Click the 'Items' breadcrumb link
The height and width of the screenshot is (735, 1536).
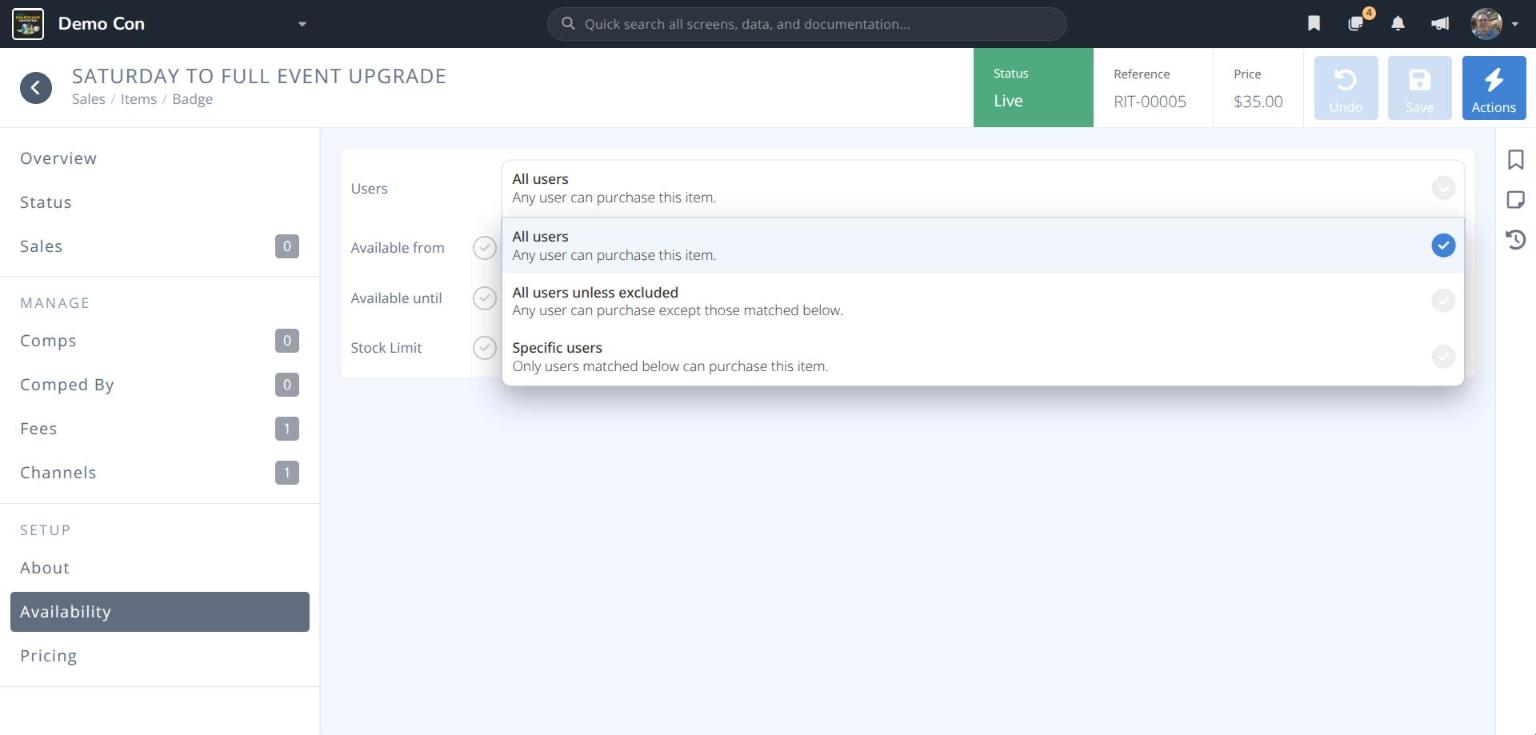coord(139,99)
